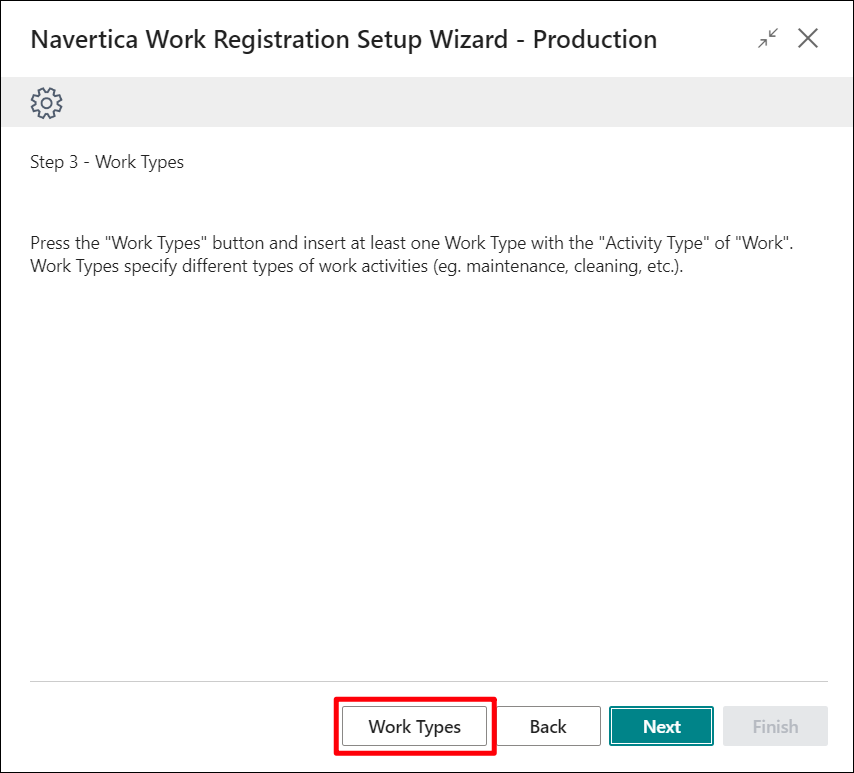Open the Work Types list
The width and height of the screenshot is (854, 773).
click(414, 726)
